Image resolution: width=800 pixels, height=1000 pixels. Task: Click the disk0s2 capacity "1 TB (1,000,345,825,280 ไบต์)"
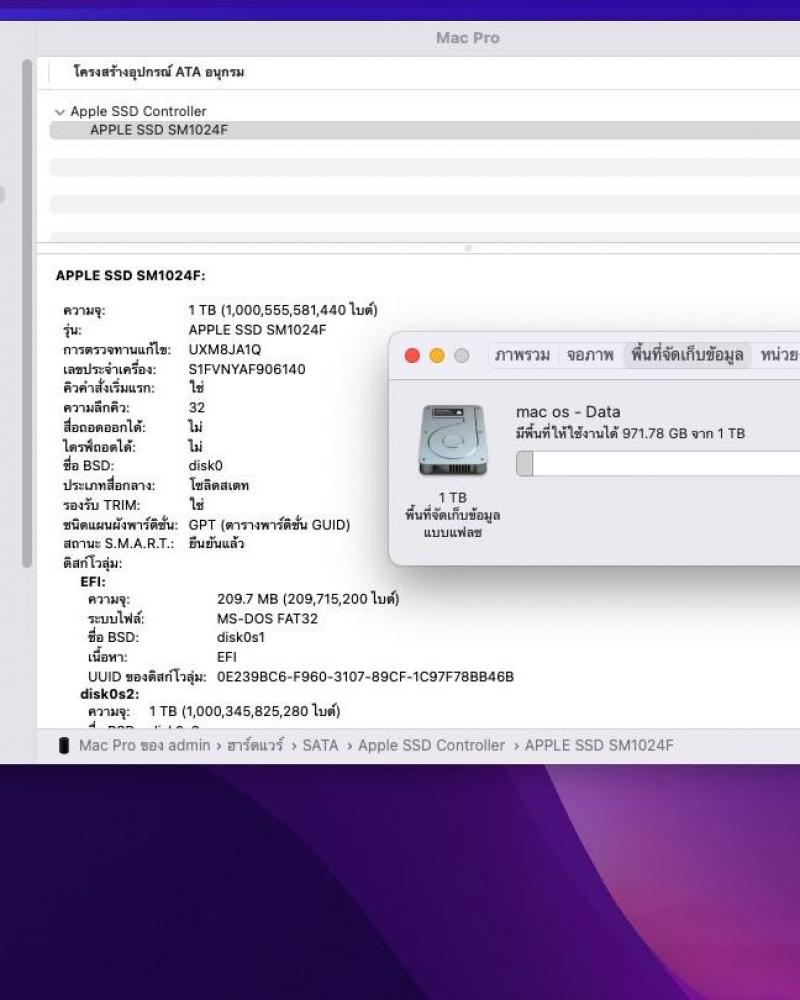coord(245,711)
